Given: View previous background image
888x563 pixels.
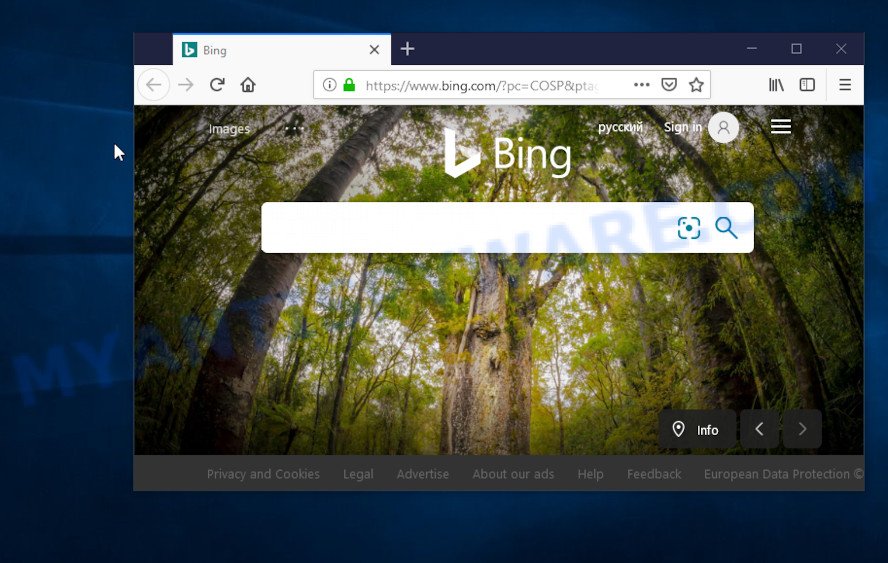Looking at the screenshot, I should coord(759,429).
